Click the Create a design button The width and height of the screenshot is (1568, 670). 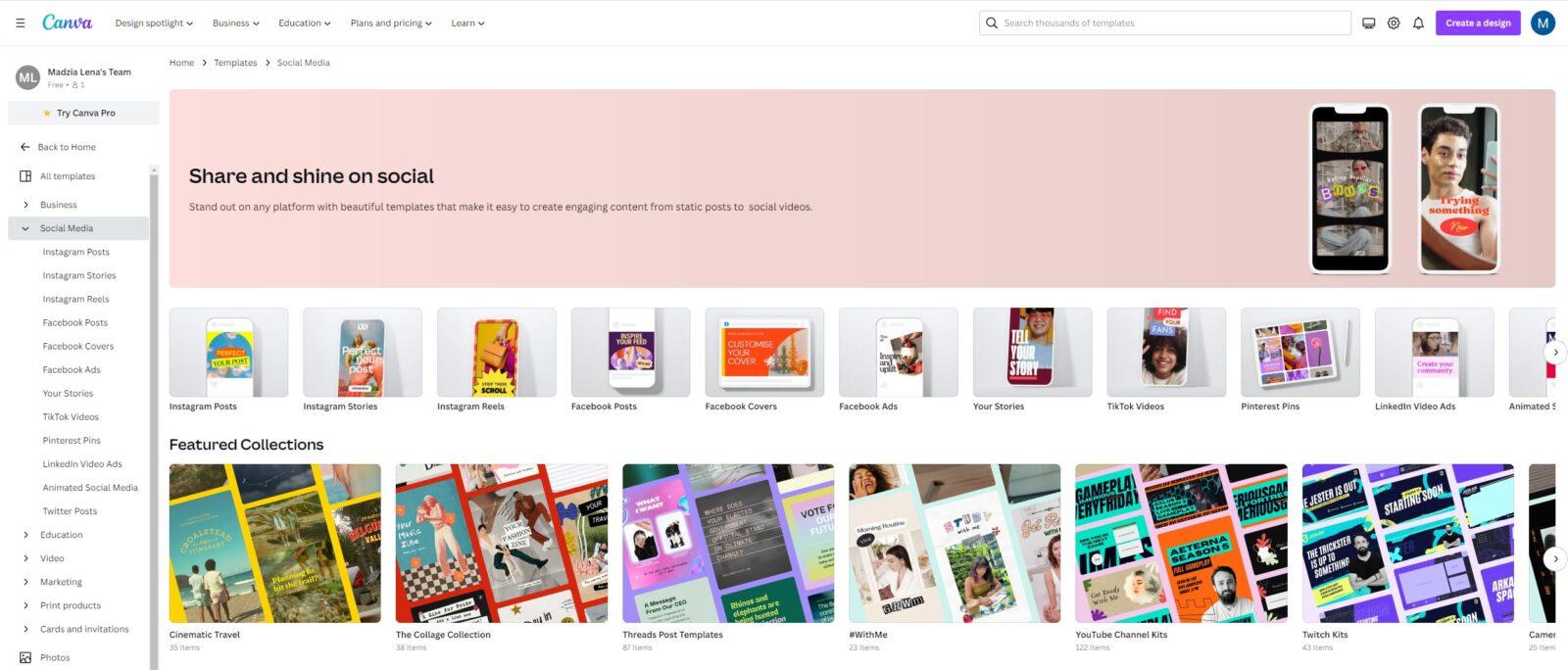click(x=1477, y=23)
